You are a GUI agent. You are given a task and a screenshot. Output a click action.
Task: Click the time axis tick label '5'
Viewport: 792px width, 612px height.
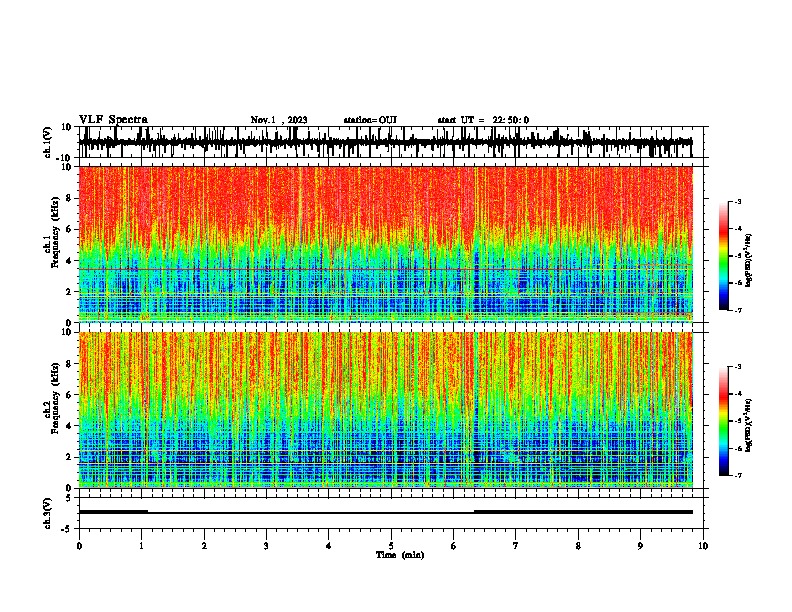(x=391, y=546)
